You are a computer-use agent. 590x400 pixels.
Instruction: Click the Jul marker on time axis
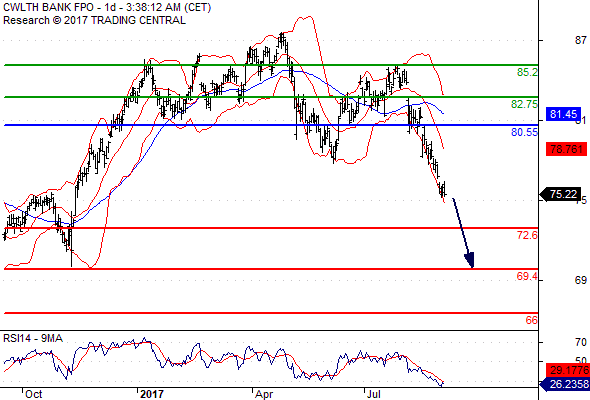click(x=374, y=394)
